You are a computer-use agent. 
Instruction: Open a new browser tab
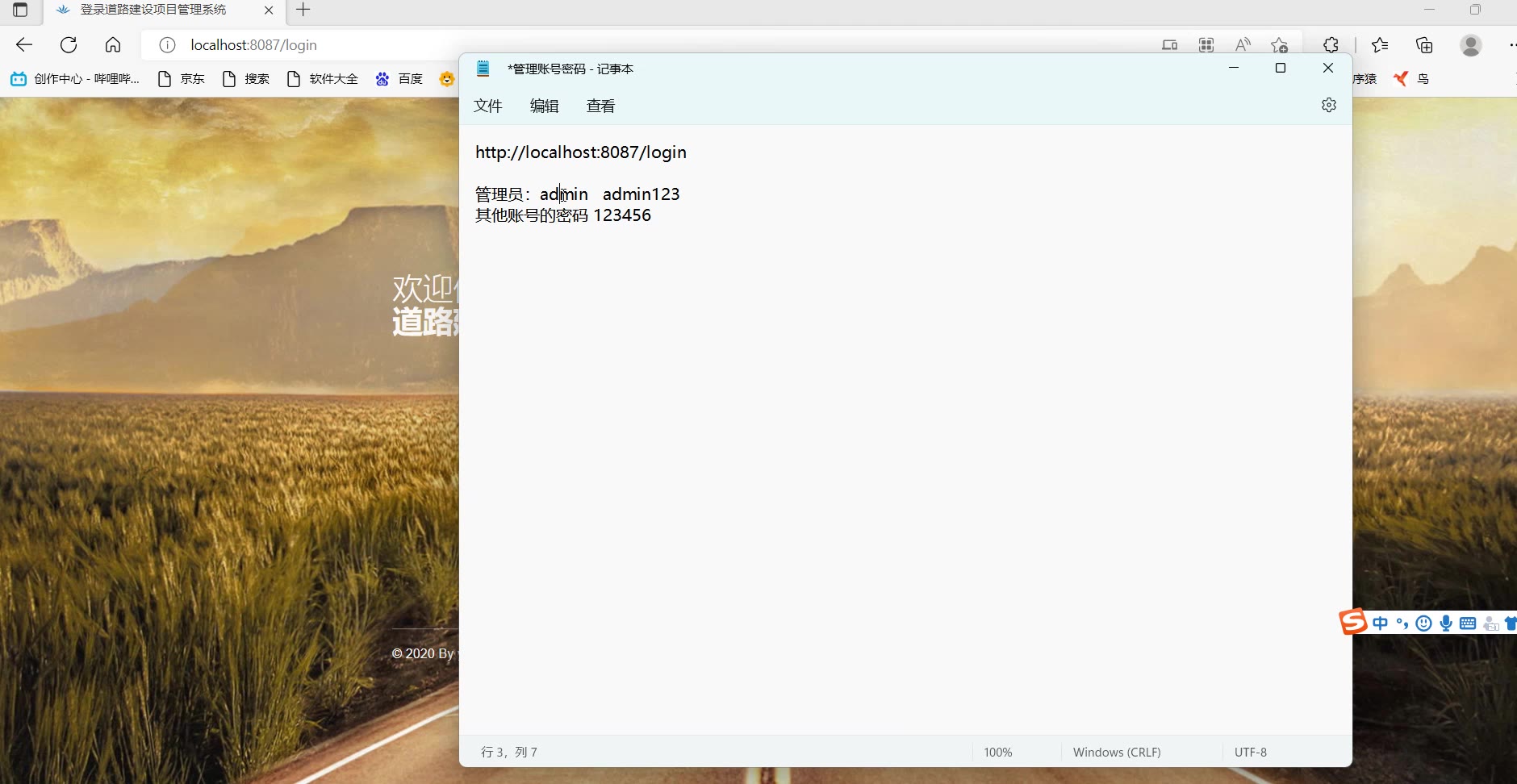(303, 10)
